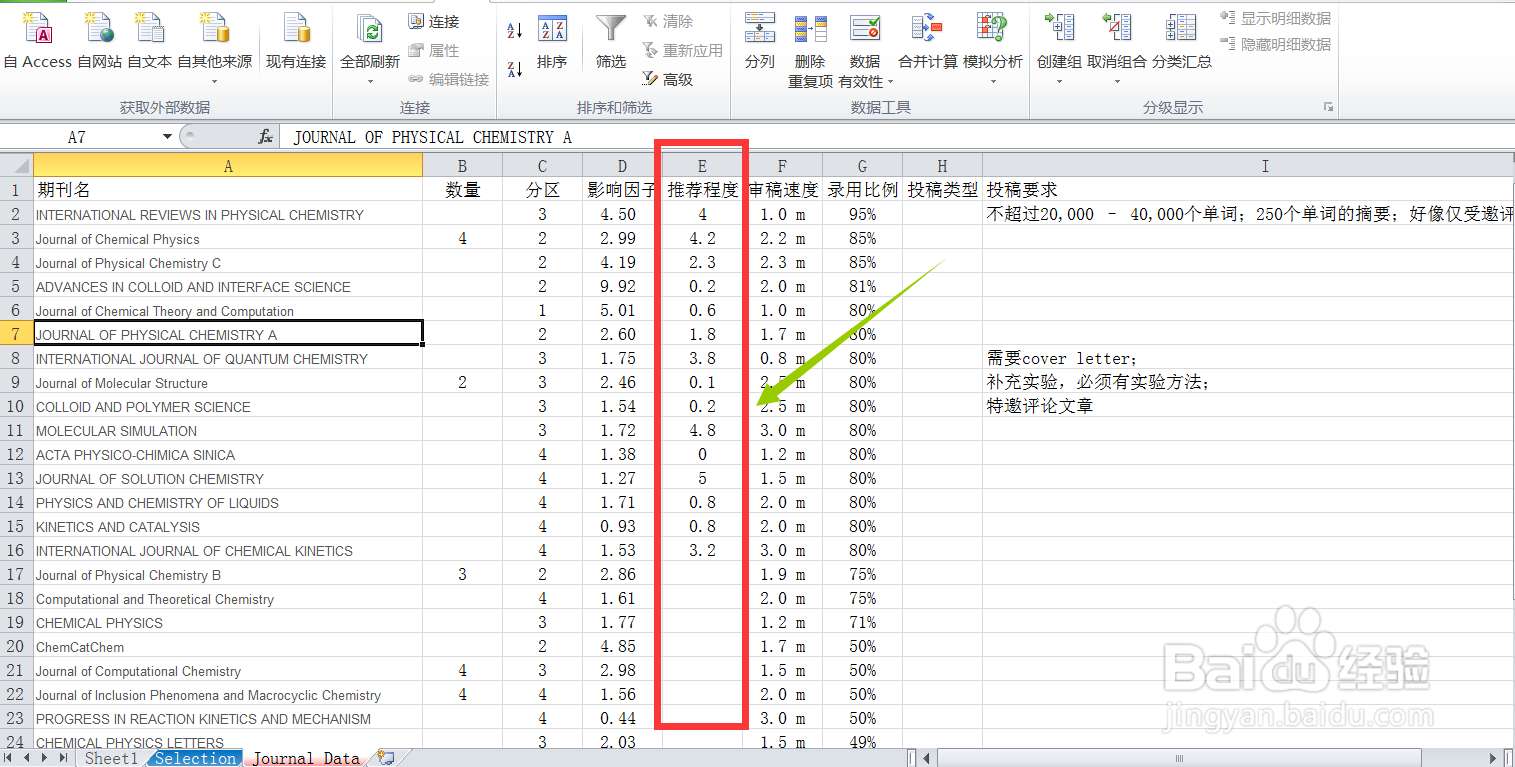Open 现有连接 existing connections
Screen dimensions: 1515x767
[x=296, y=42]
